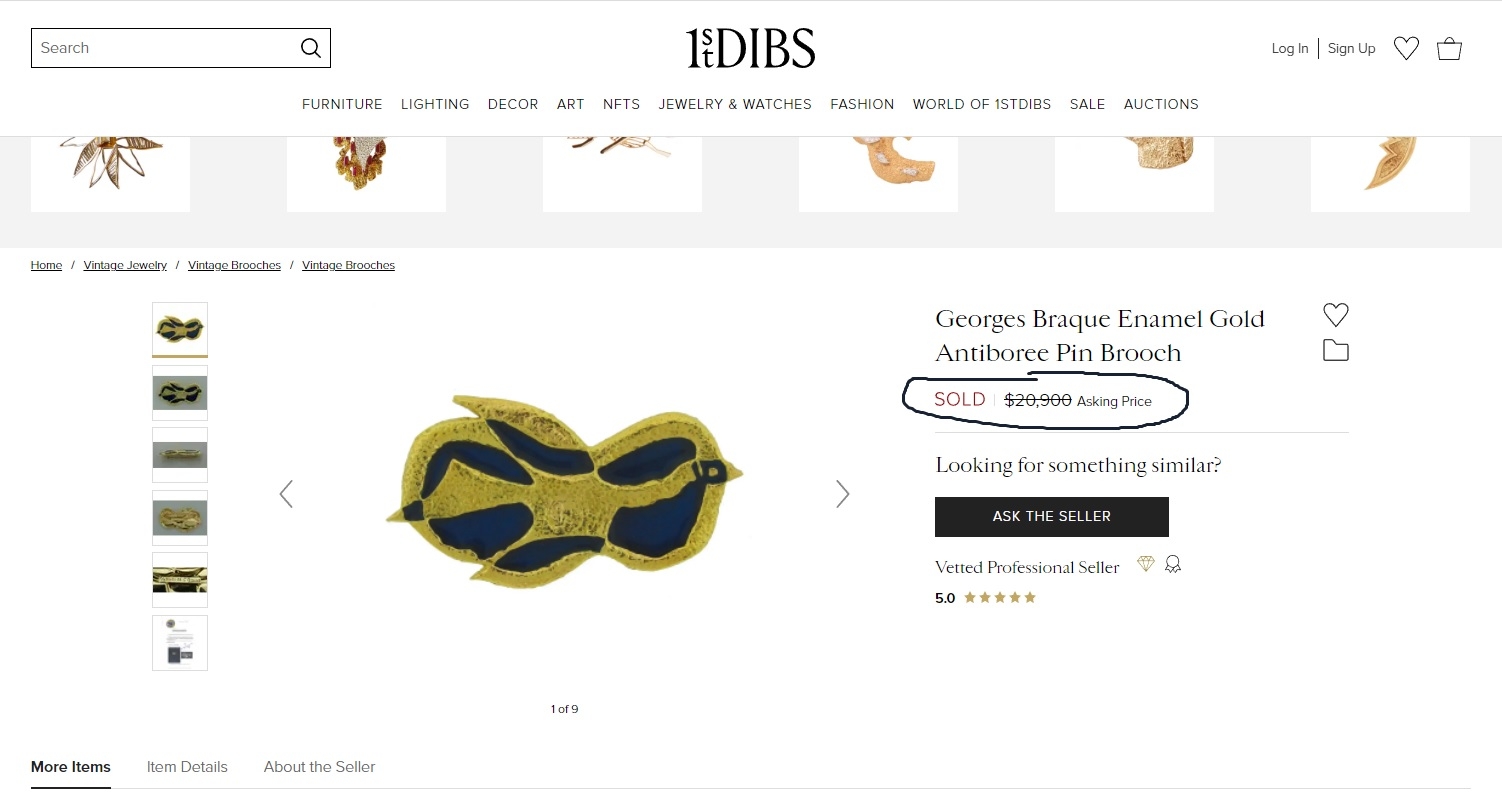Show previous brooch image arrow
The image size is (1502, 796).
[x=286, y=494]
